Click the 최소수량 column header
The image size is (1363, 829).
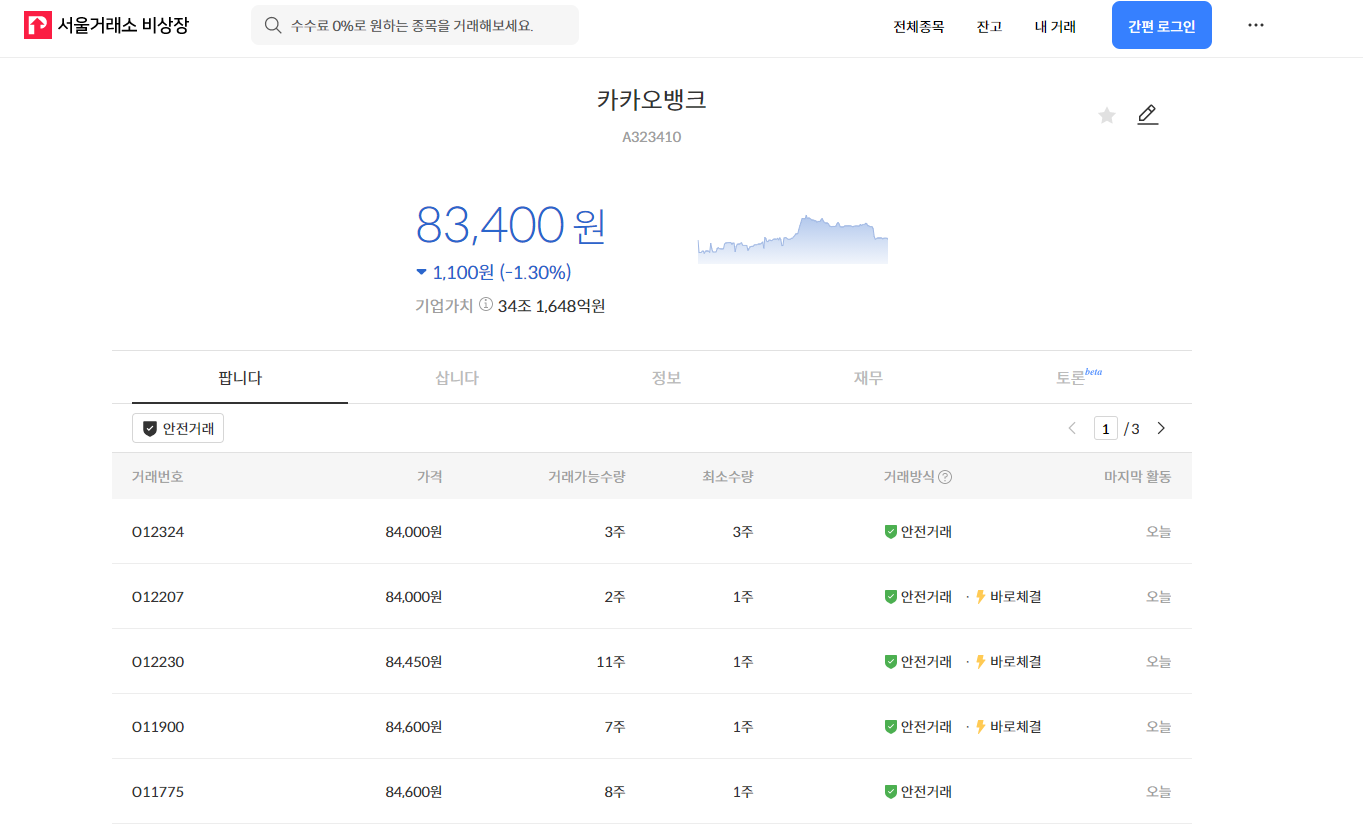coord(728,477)
